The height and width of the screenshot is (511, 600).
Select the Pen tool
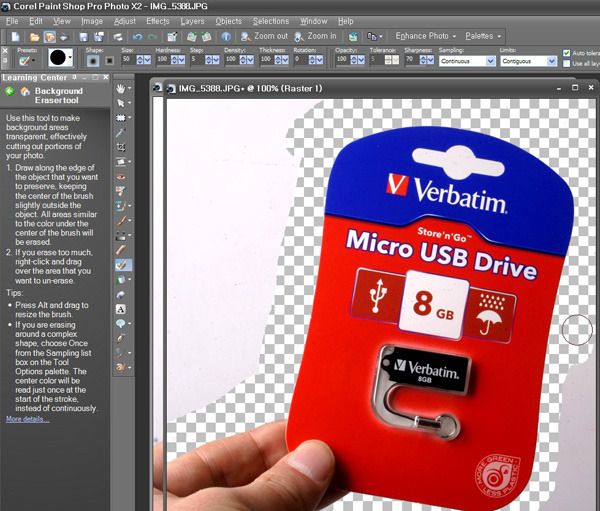[x=121, y=338]
